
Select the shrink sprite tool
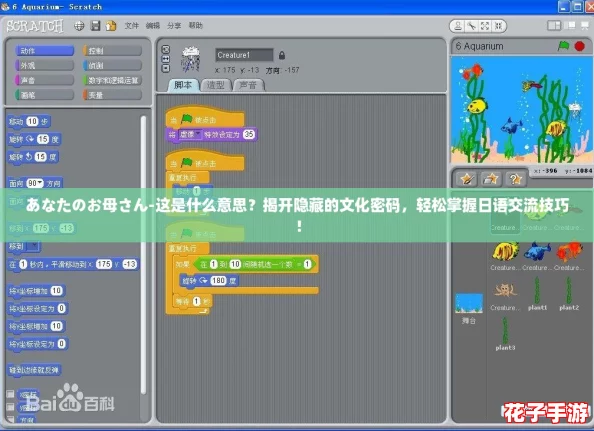(x=499, y=26)
